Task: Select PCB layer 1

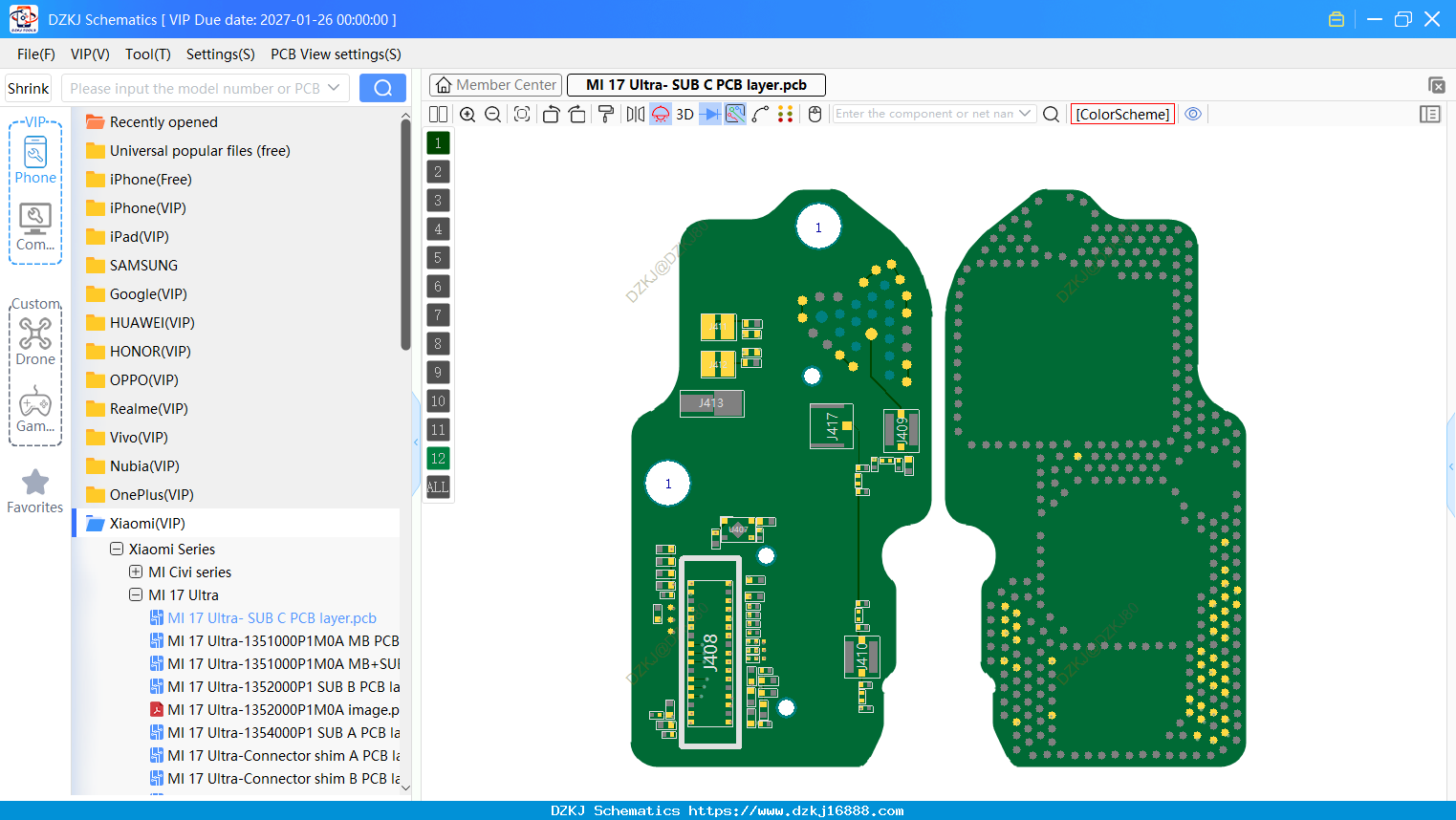Action: coord(438,142)
